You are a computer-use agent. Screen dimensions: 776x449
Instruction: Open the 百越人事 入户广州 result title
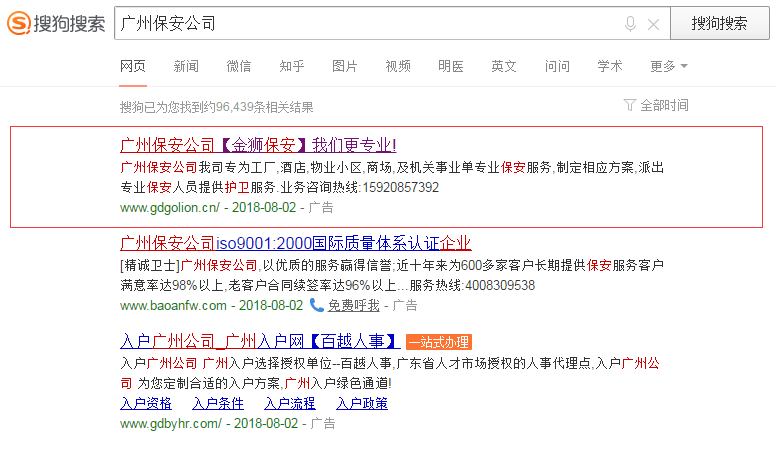(260, 341)
